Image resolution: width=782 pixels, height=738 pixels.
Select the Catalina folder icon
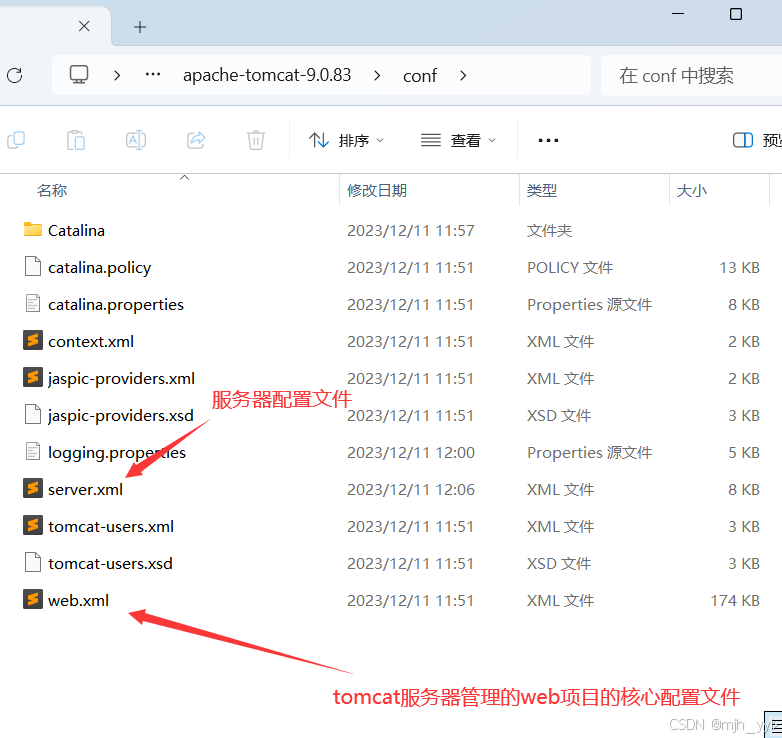[x=33, y=229]
